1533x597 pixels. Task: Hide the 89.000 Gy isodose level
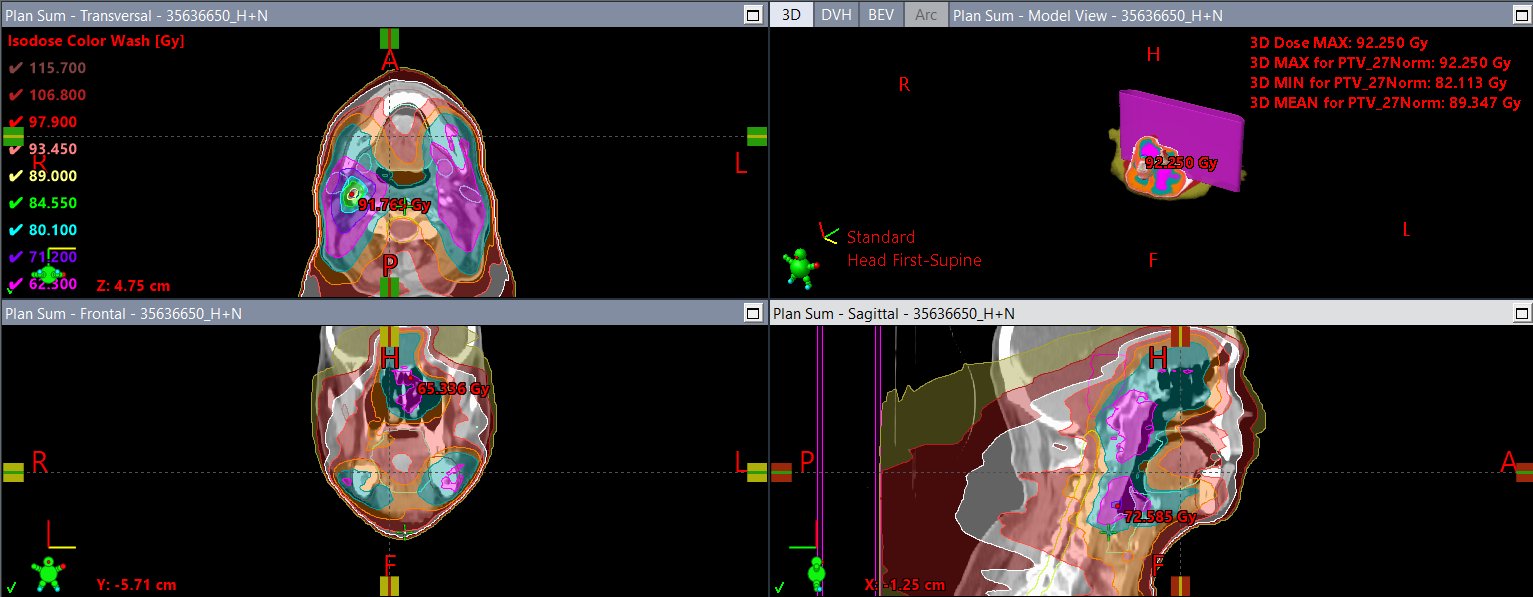coord(16,176)
